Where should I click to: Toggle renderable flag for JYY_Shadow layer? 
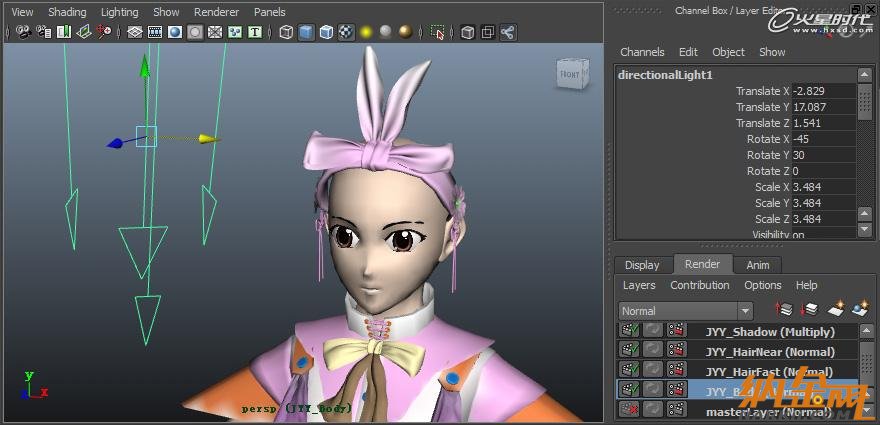(629, 331)
